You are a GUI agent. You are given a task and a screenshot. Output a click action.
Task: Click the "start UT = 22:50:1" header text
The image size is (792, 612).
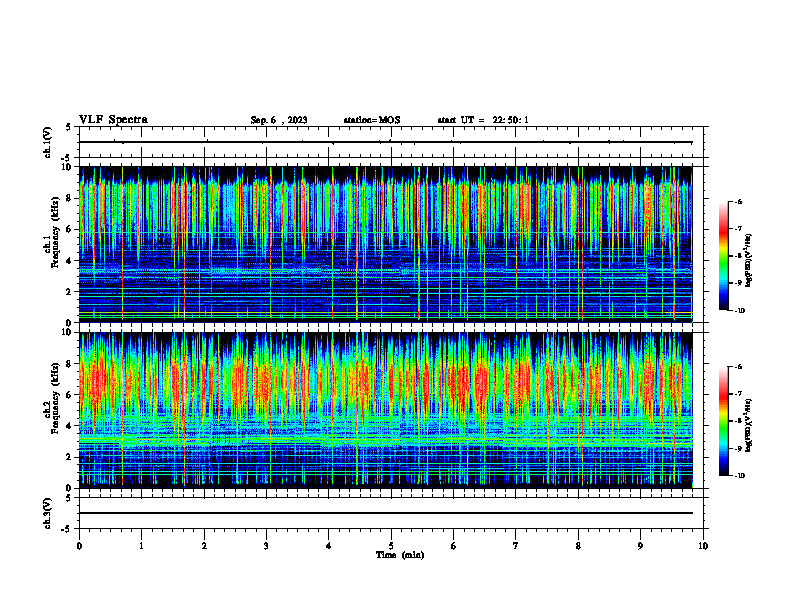(x=483, y=120)
